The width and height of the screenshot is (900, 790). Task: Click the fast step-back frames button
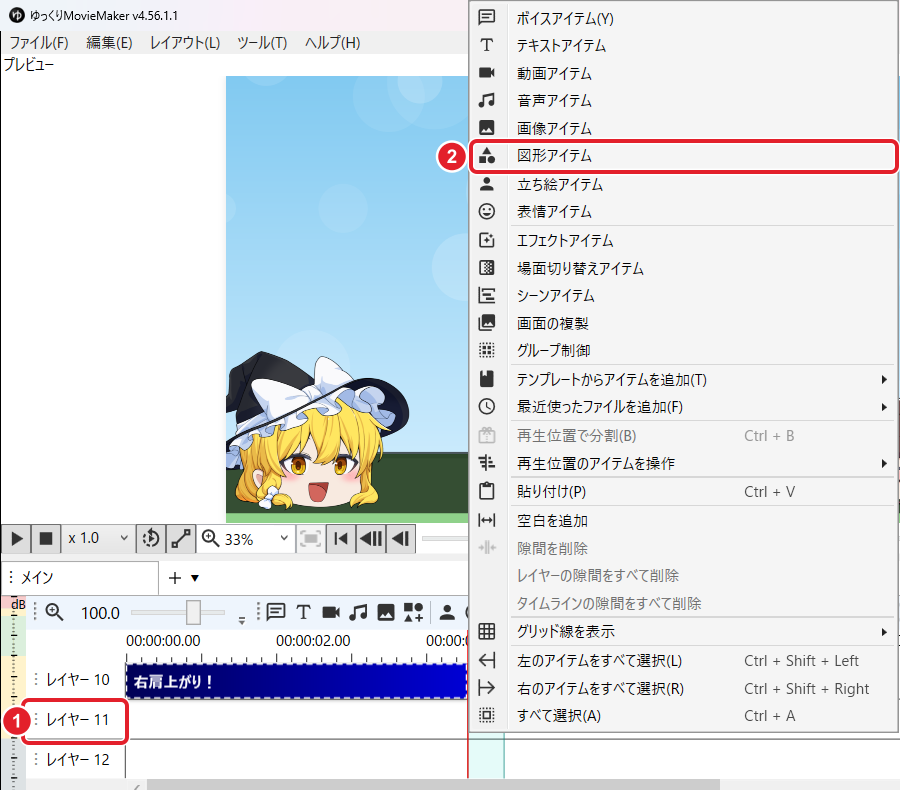(371, 539)
